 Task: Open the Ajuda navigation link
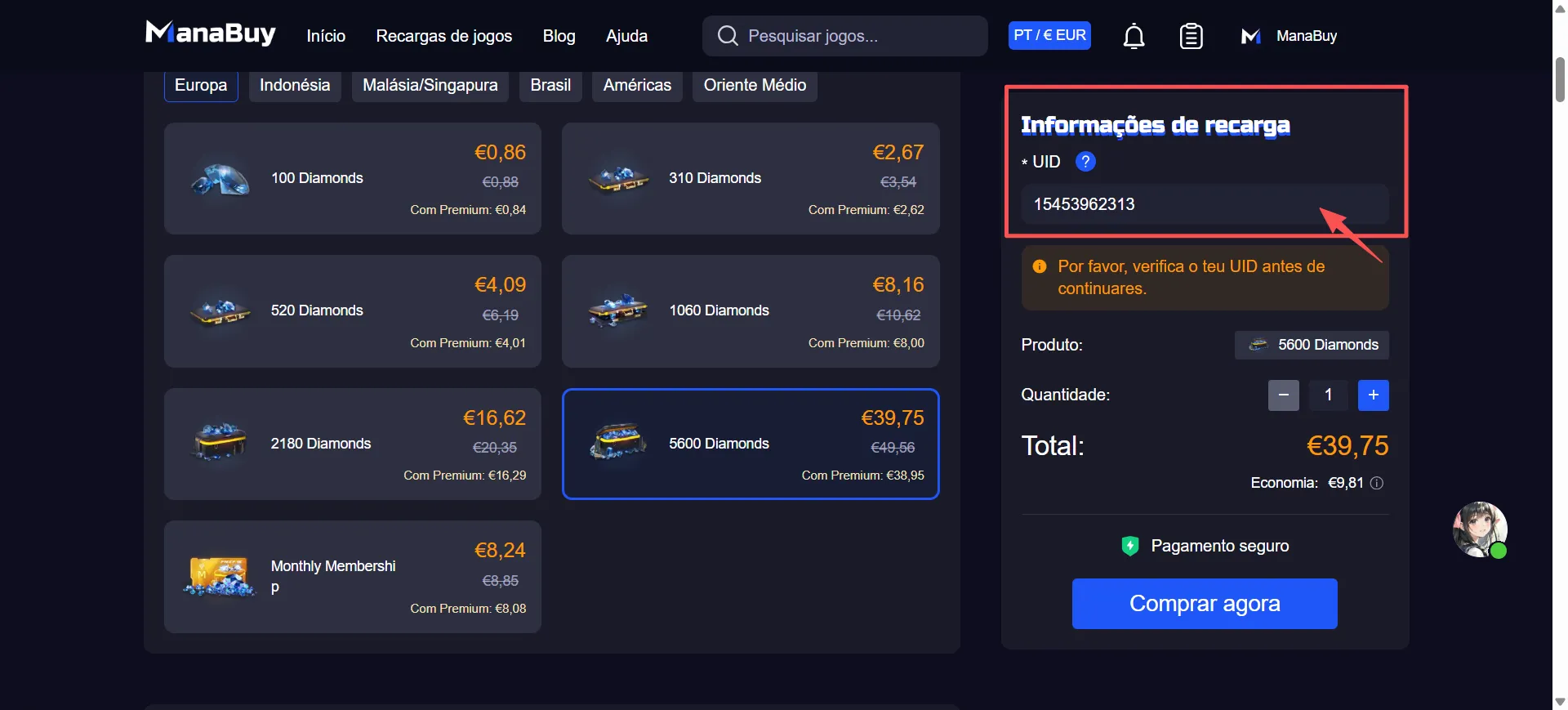point(626,36)
